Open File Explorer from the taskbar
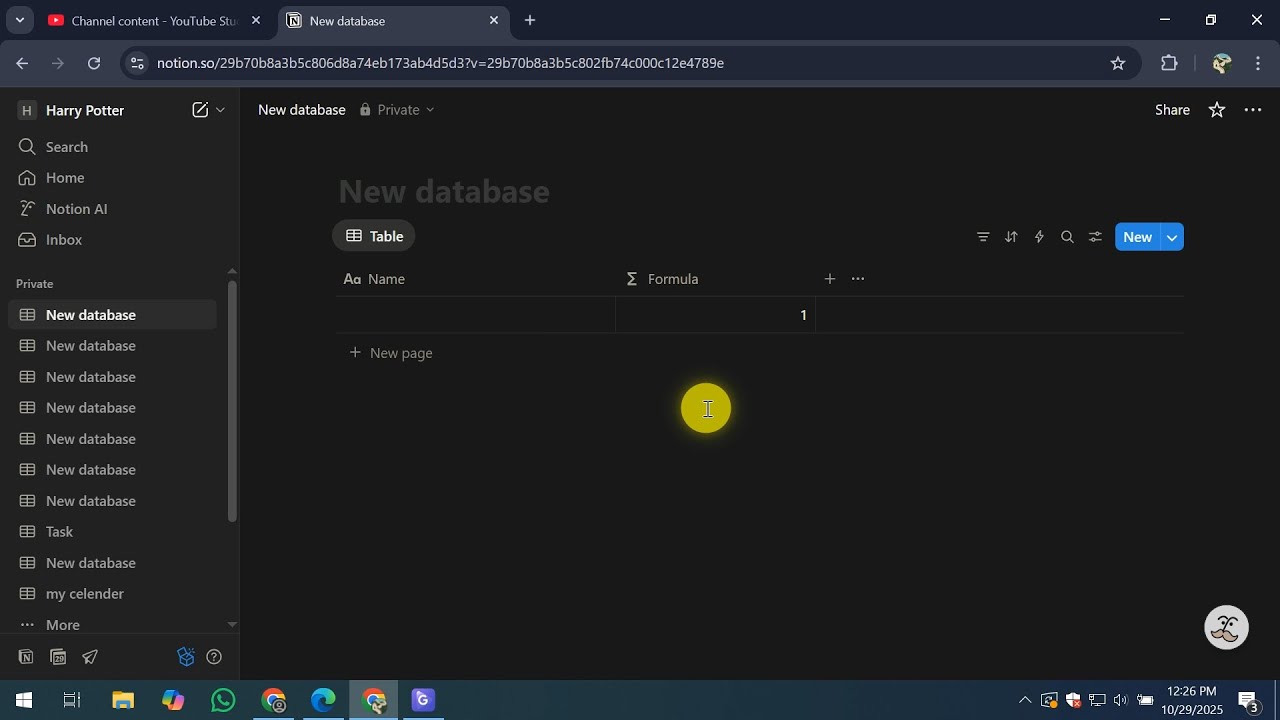The image size is (1280, 720). (123, 700)
